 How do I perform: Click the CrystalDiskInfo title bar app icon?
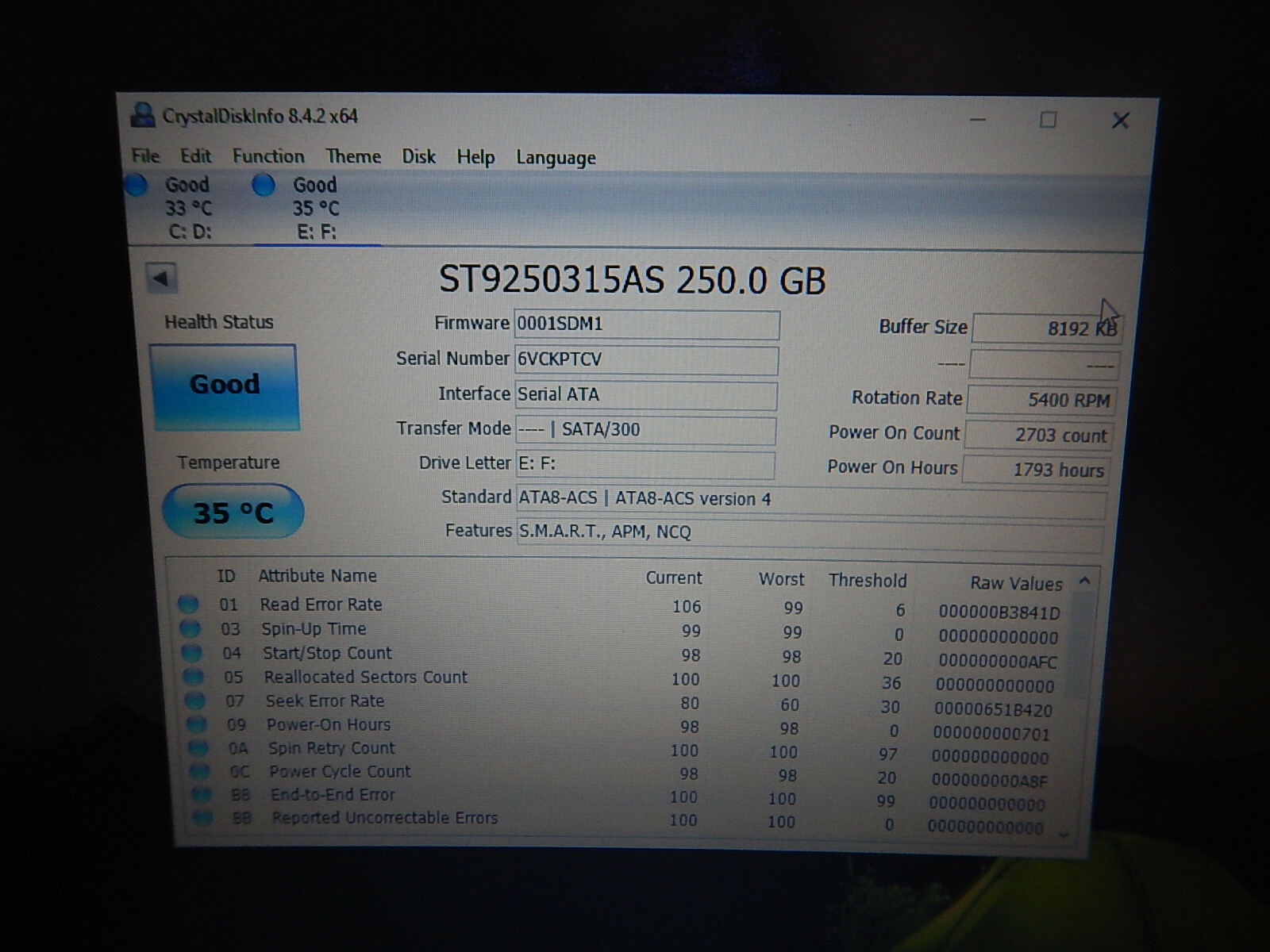144,116
